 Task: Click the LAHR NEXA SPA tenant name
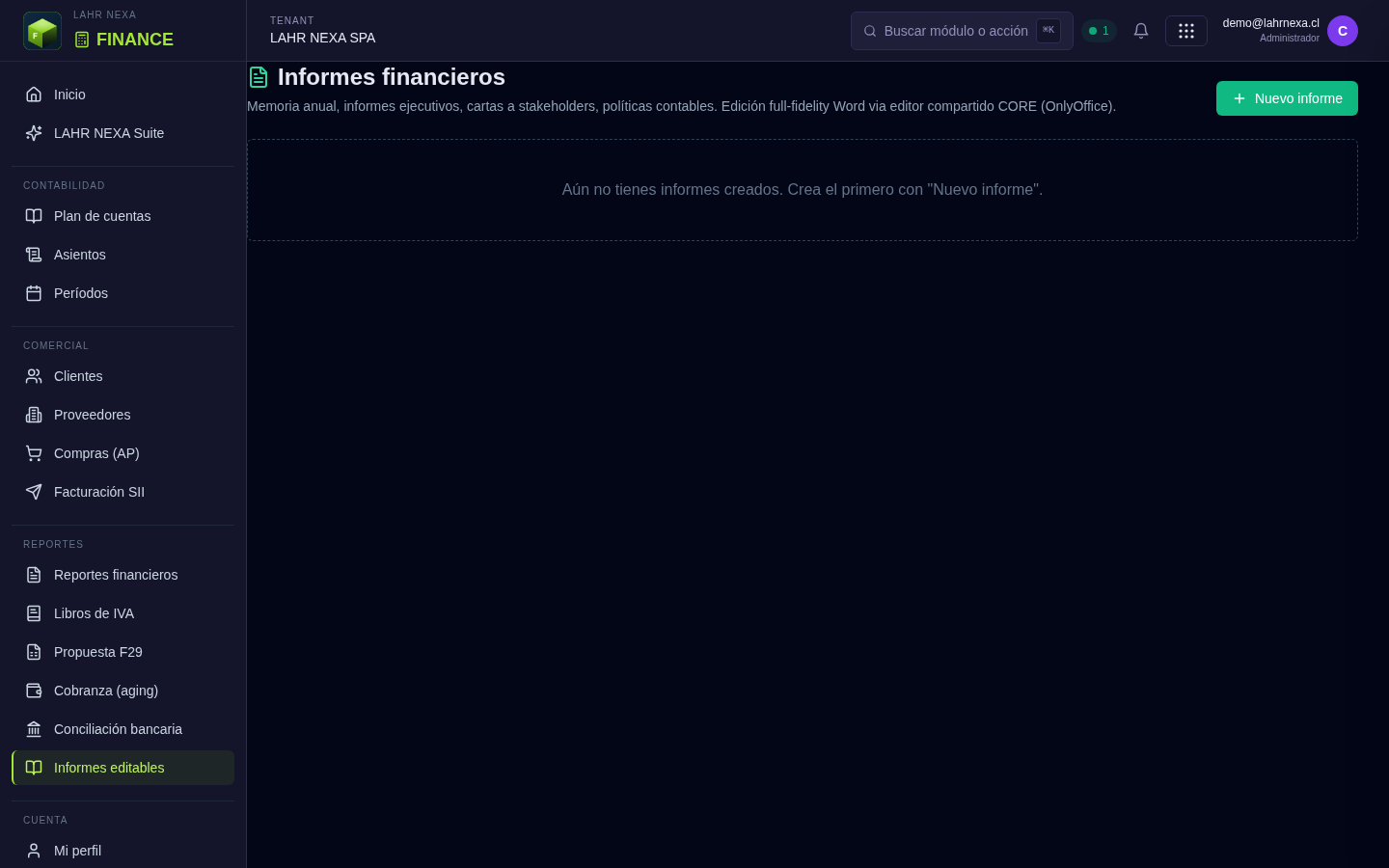(323, 38)
